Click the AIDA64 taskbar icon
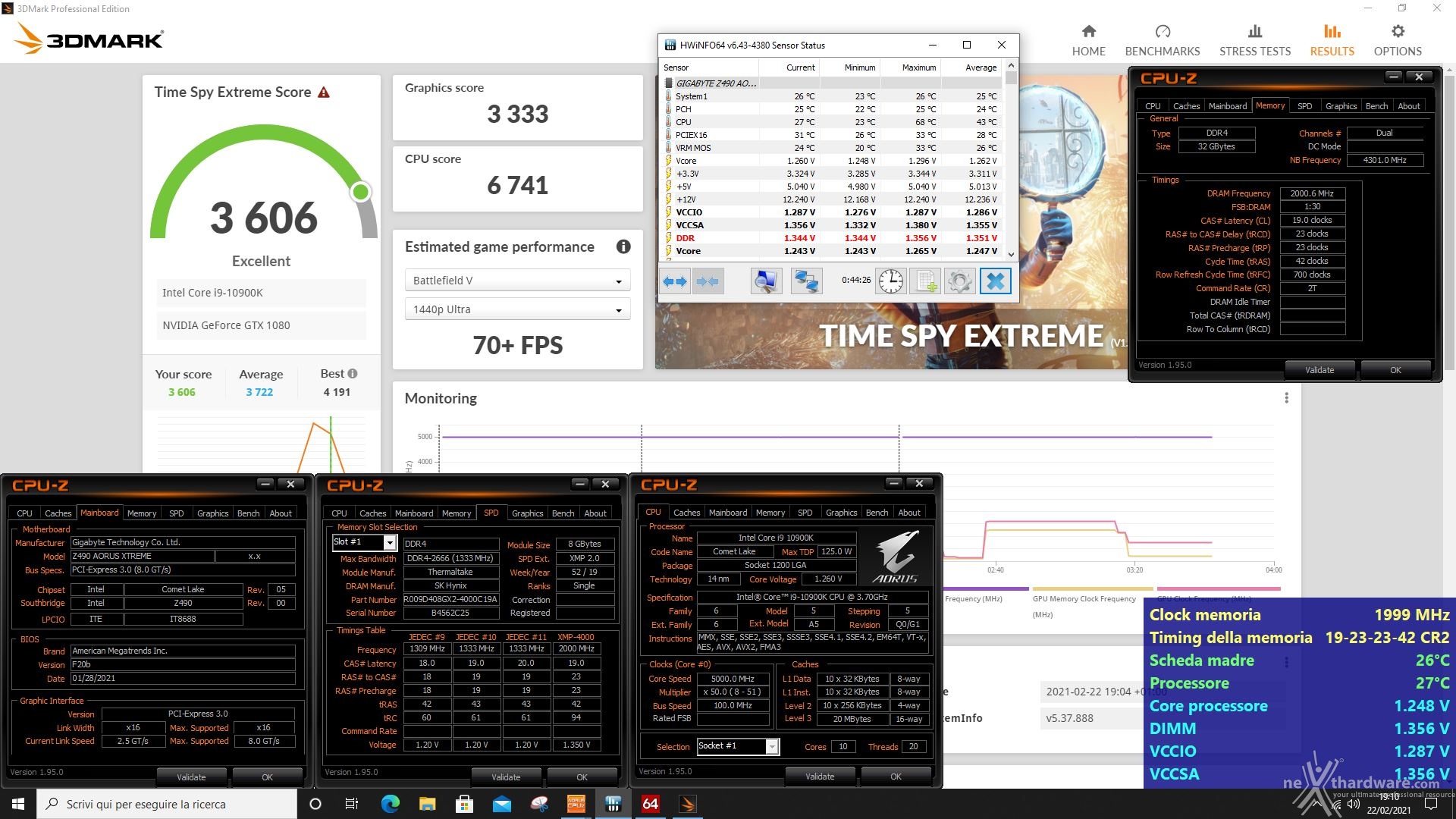This screenshot has height=819, width=1456. coord(651,804)
